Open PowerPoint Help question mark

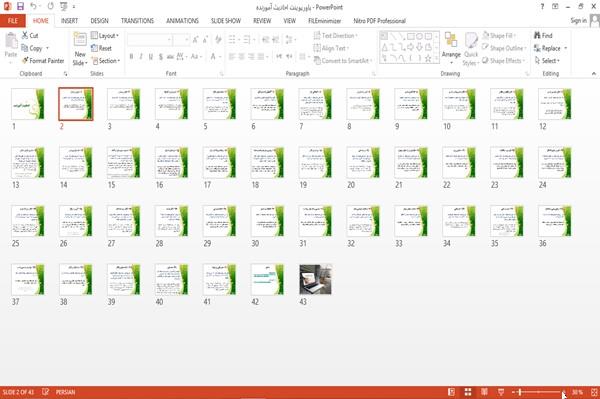coord(542,7)
